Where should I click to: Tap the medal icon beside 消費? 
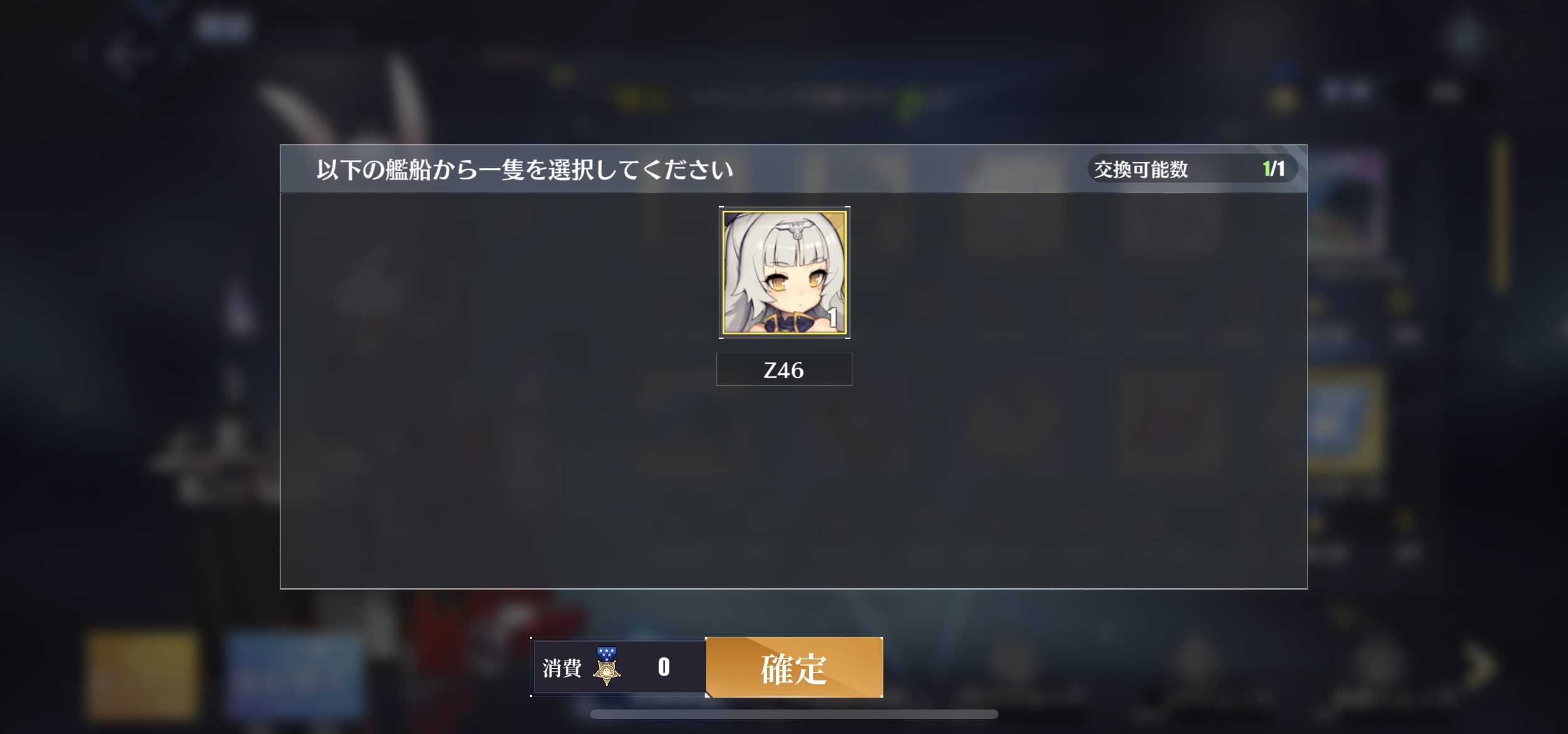[607, 666]
